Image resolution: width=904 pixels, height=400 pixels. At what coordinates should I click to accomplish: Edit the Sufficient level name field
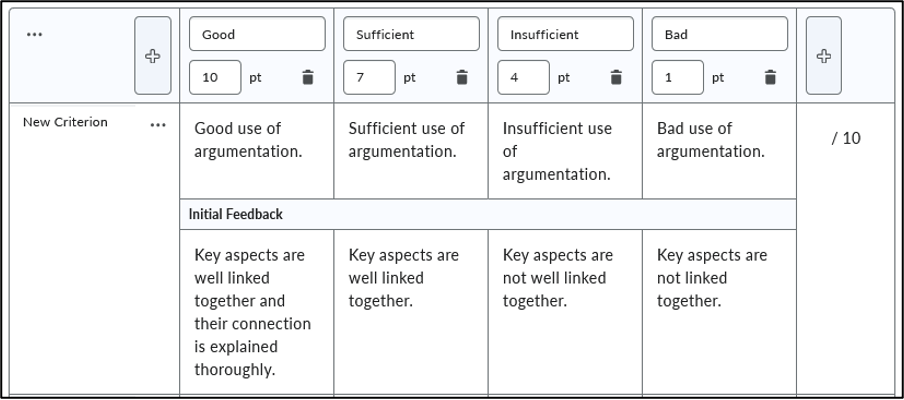[412, 34]
